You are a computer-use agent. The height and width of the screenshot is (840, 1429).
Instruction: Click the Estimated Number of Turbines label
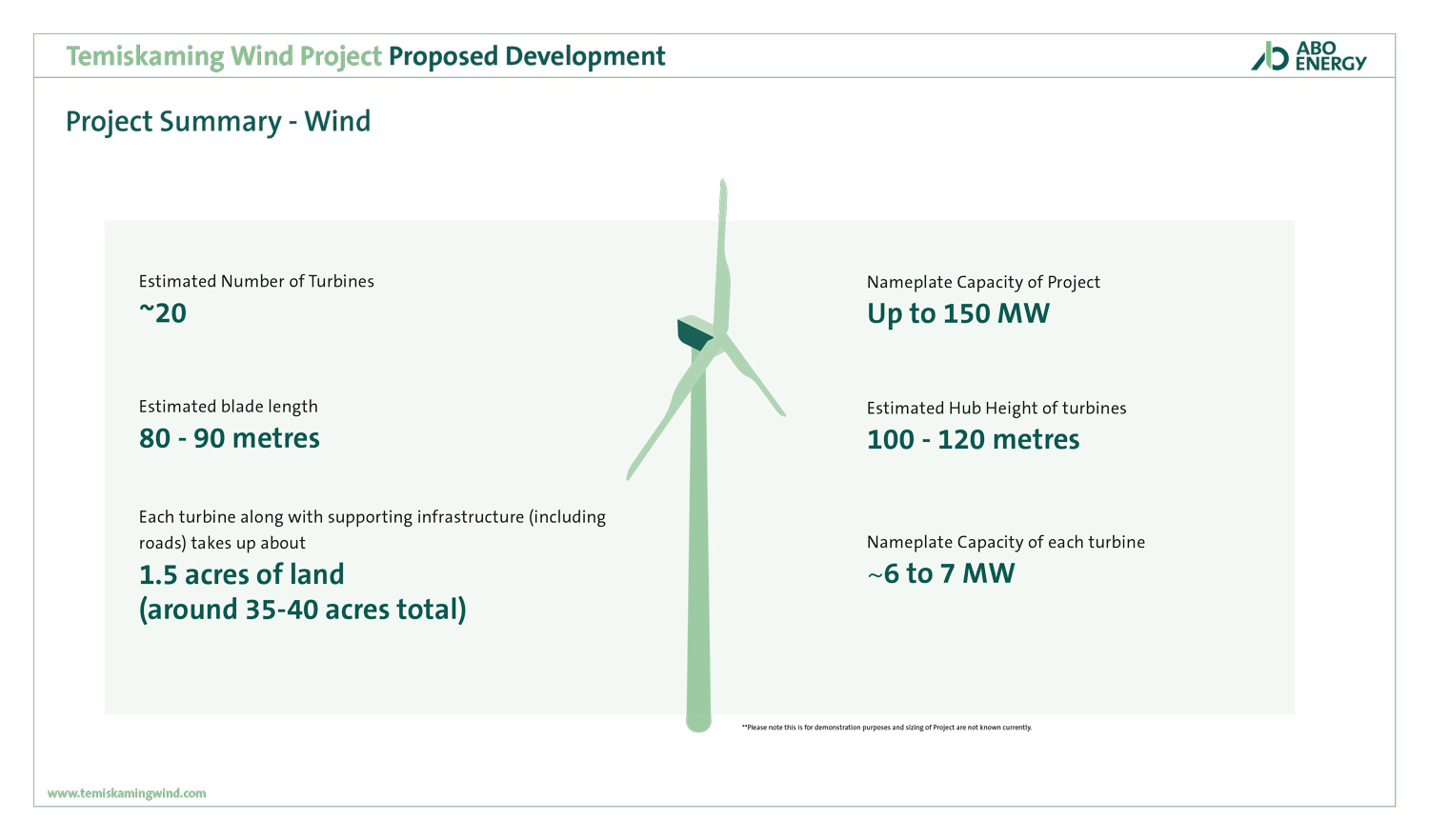(256, 281)
